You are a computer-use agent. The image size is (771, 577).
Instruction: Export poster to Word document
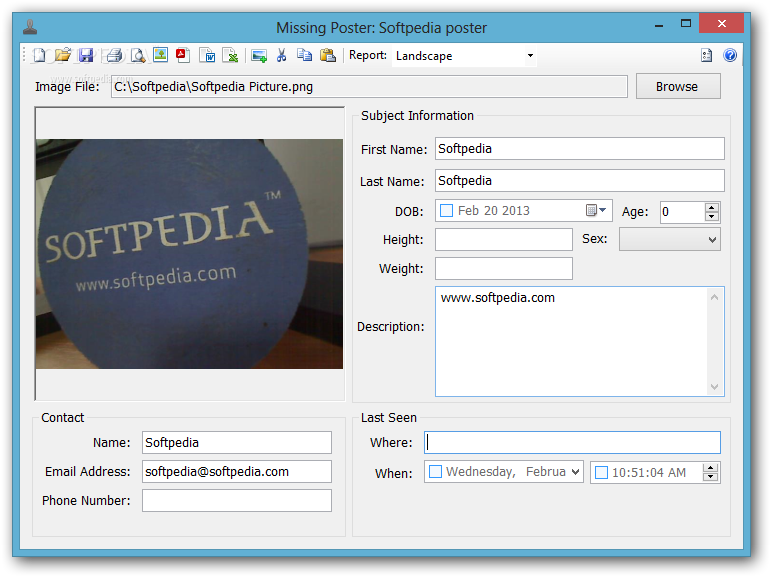(208, 55)
